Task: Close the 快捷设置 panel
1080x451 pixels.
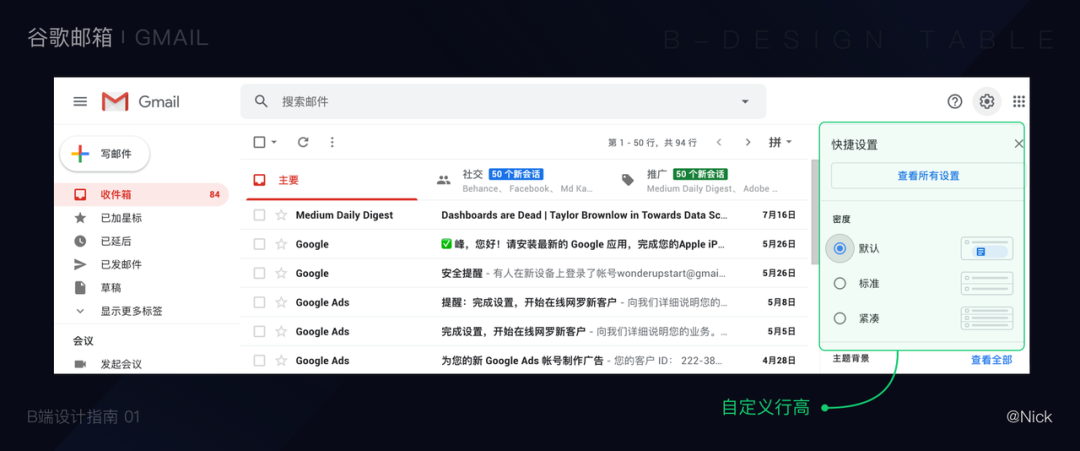Action: (x=1019, y=144)
